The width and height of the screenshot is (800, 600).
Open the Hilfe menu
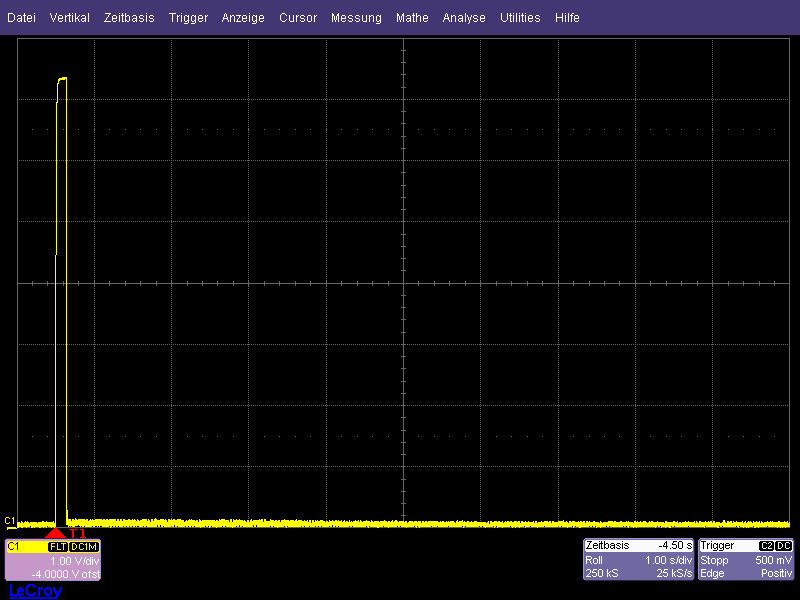[x=567, y=18]
